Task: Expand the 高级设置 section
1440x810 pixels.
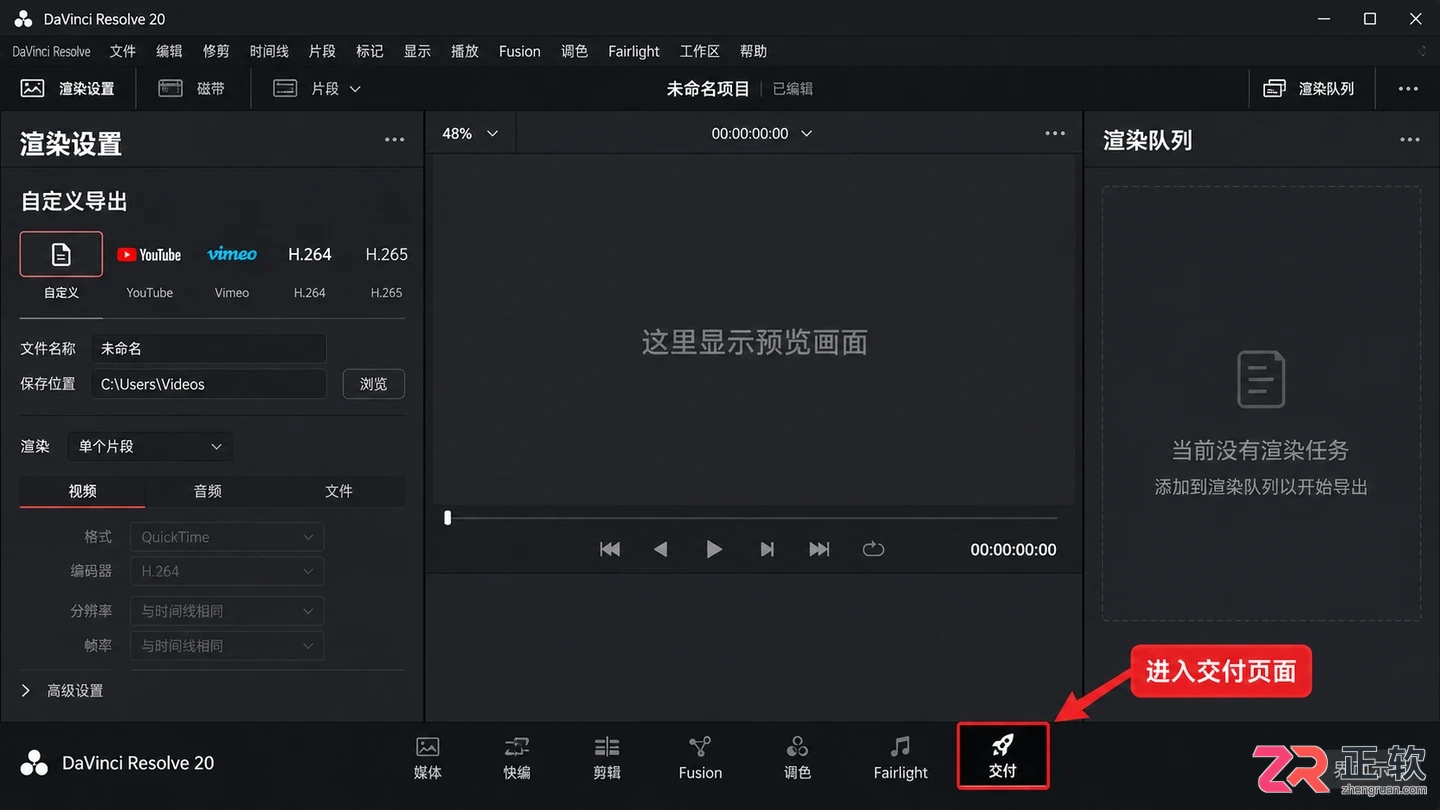Action: [62, 691]
